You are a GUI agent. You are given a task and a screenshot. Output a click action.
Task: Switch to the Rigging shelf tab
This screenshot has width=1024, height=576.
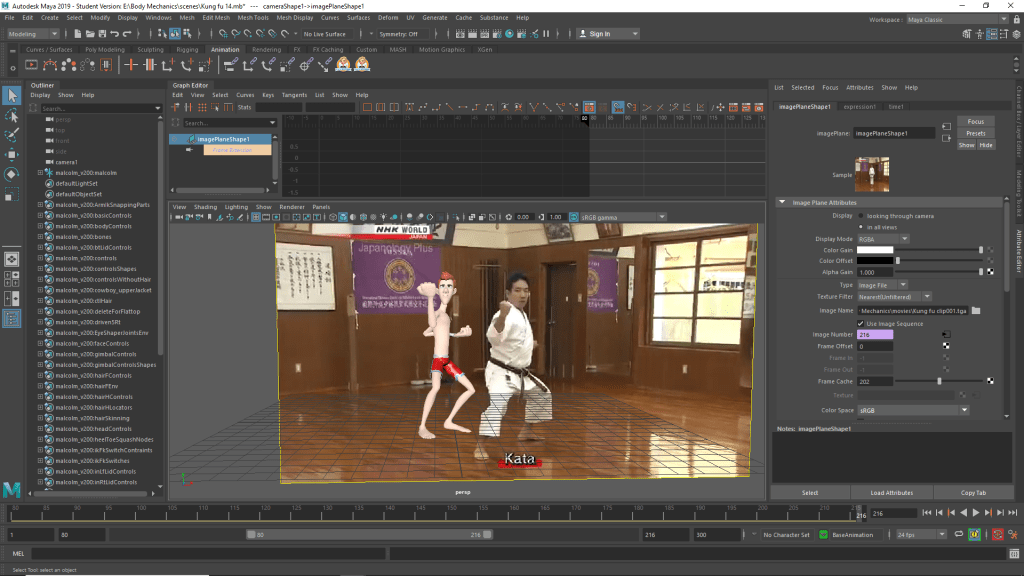pos(187,49)
